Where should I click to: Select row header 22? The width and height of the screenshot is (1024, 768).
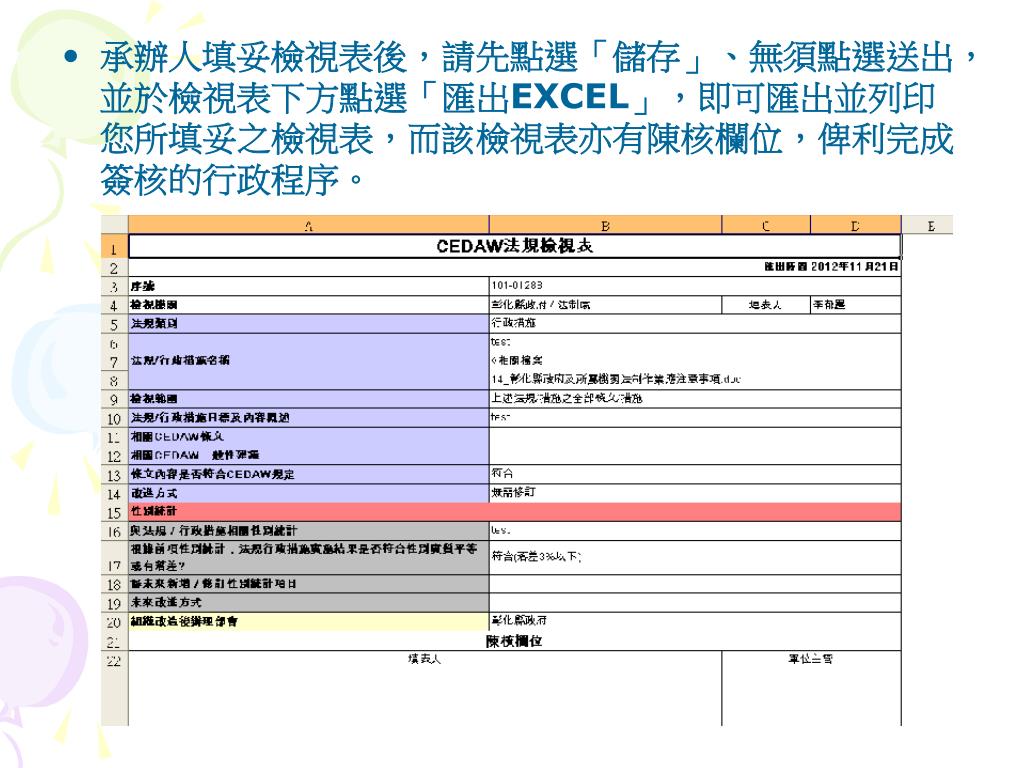coord(115,688)
